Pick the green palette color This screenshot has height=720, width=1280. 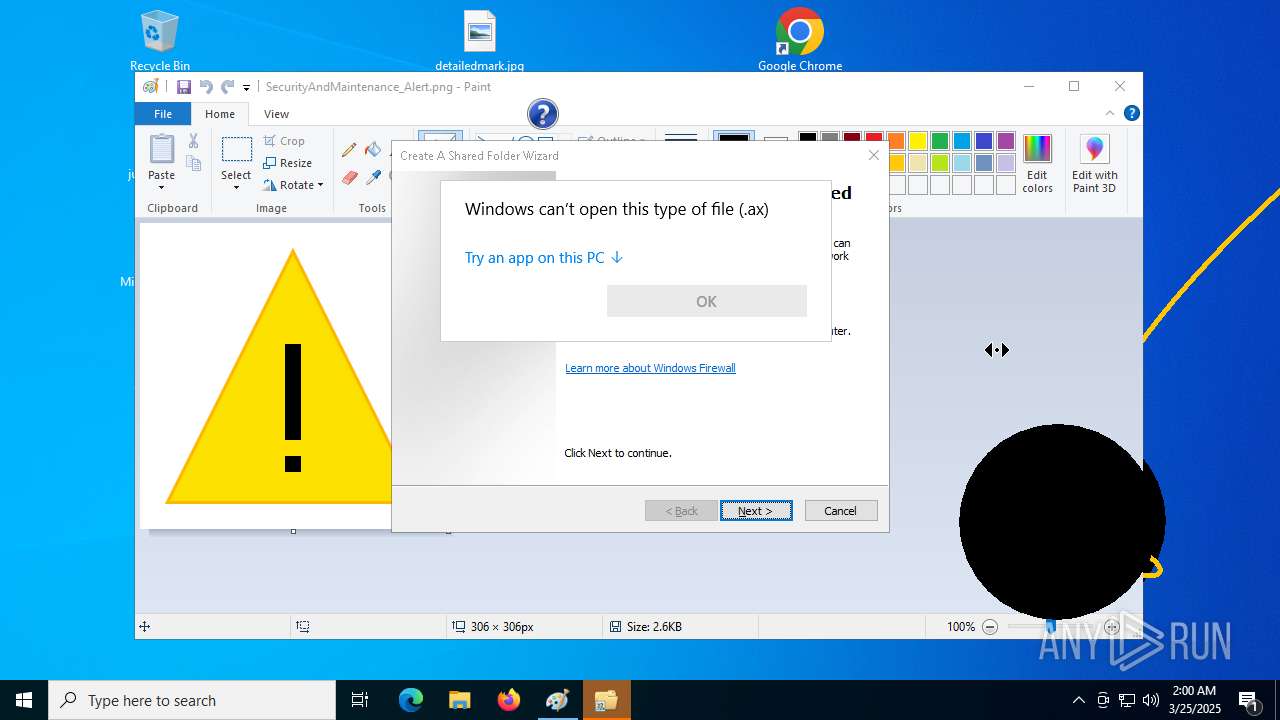[x=940, y=141]
